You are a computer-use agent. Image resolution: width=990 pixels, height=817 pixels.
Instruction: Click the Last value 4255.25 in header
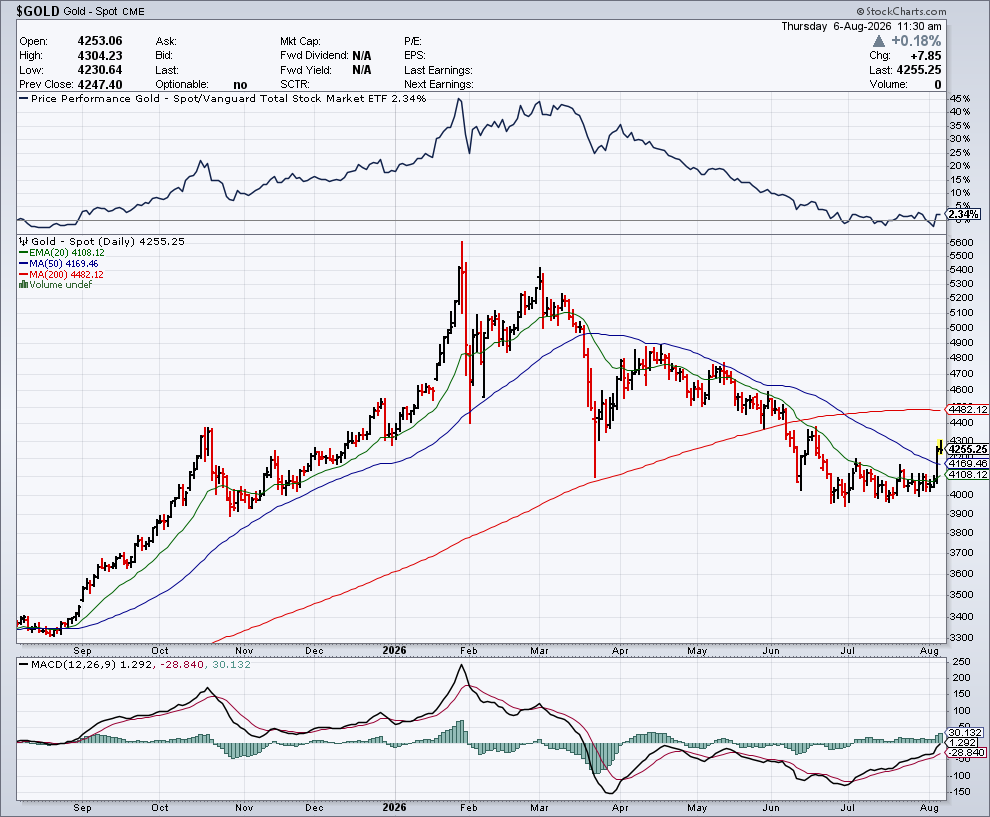(x=919, y=70)
